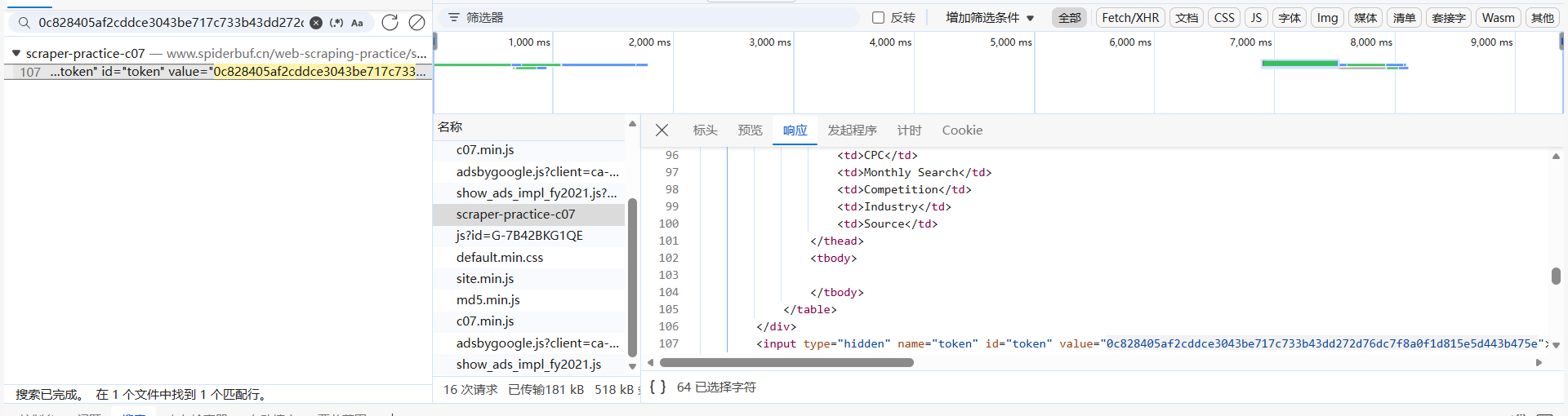Image resolution: width=1568 pixels, height=416 pixels.
Task: Click response vertical scrollbar thumb
Action: coord(1556,276)
